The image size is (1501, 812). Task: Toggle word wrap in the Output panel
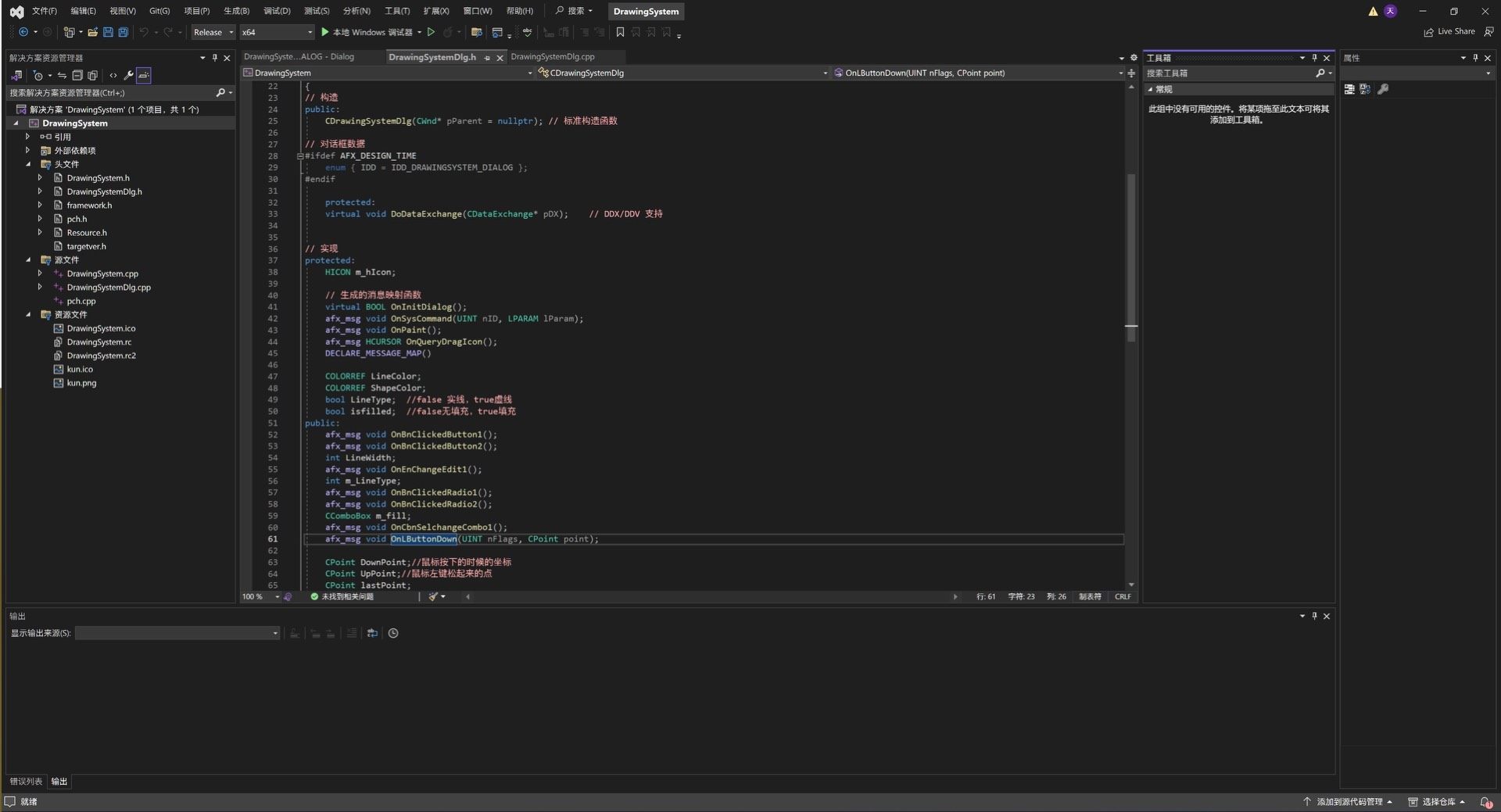(372, 633)
